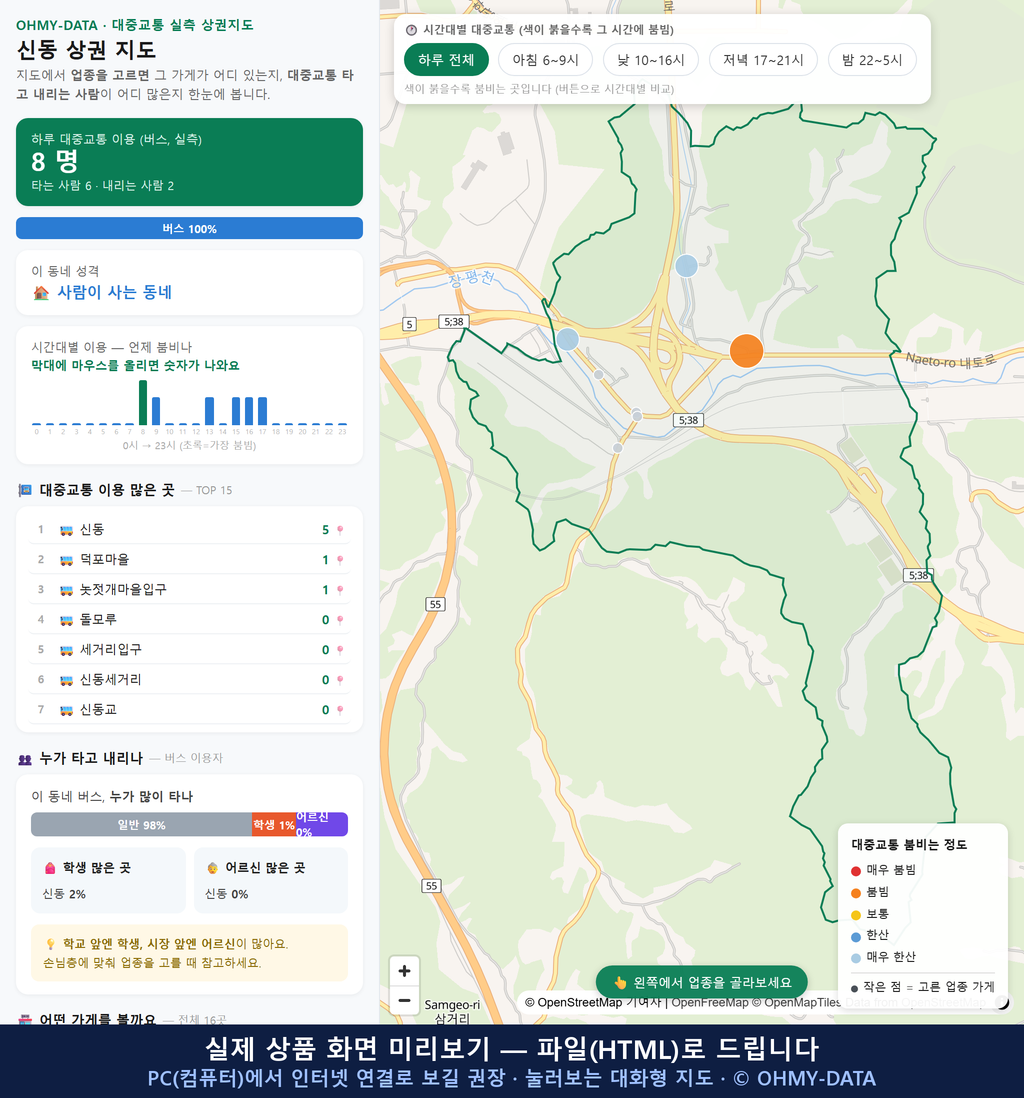Select the 낮 10~16시 time filter
The image size is (1024, 1098).
pos(651,60)
